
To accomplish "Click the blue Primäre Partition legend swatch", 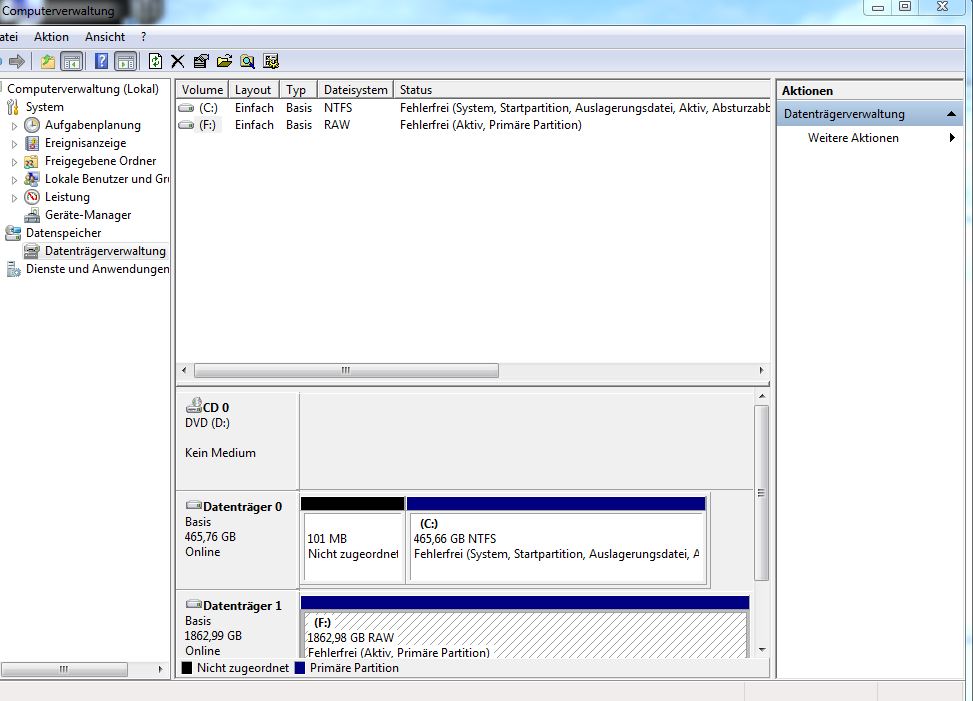I will click(x=300, y=668).
